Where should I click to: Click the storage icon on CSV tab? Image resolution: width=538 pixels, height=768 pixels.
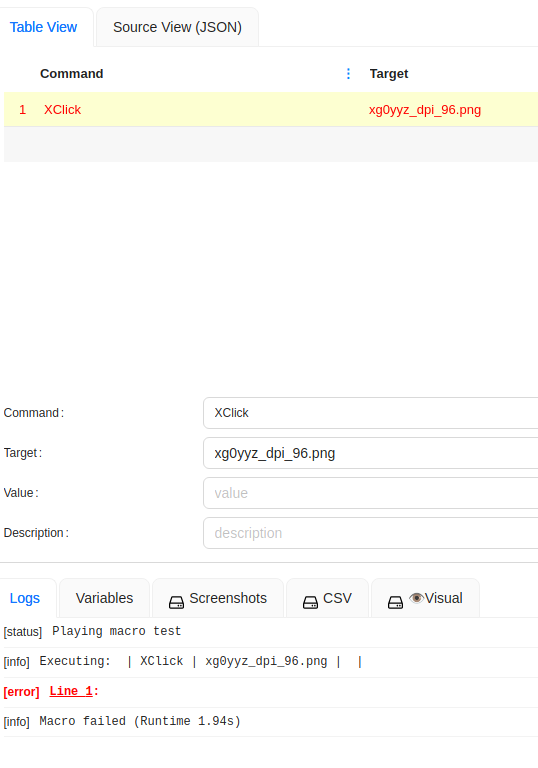click(x=310, y=602)
